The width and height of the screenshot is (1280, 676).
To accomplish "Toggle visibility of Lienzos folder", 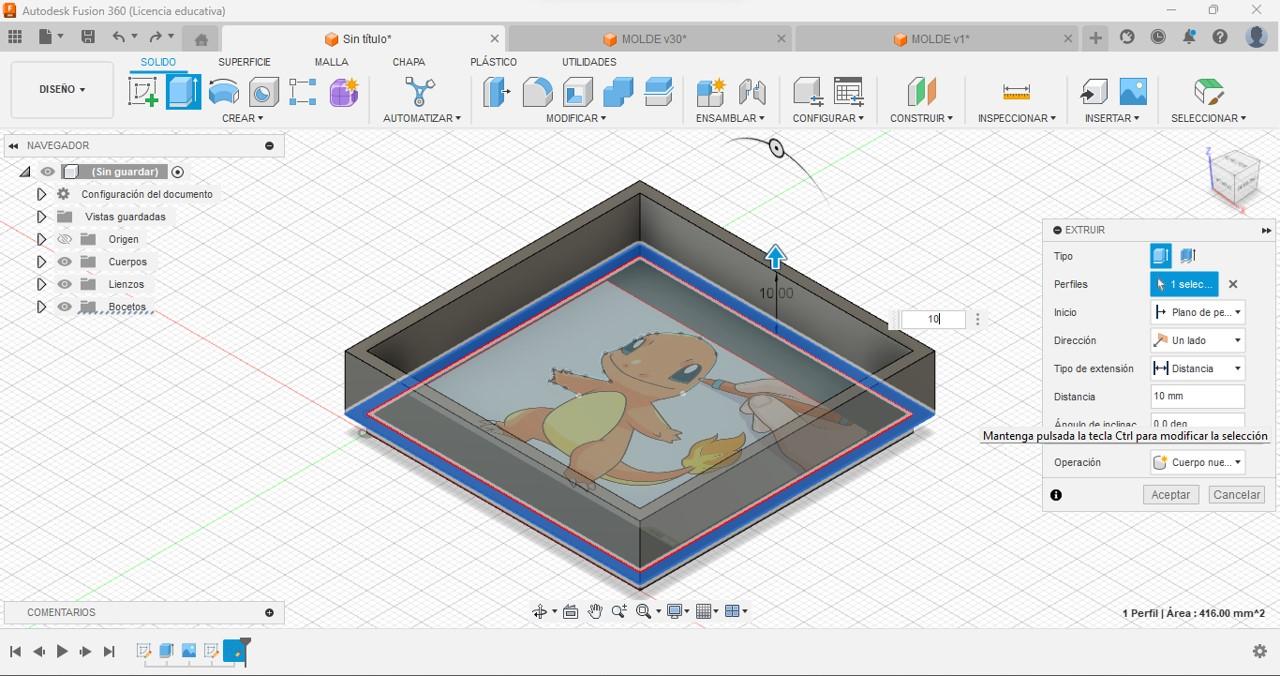I will 65,284.
